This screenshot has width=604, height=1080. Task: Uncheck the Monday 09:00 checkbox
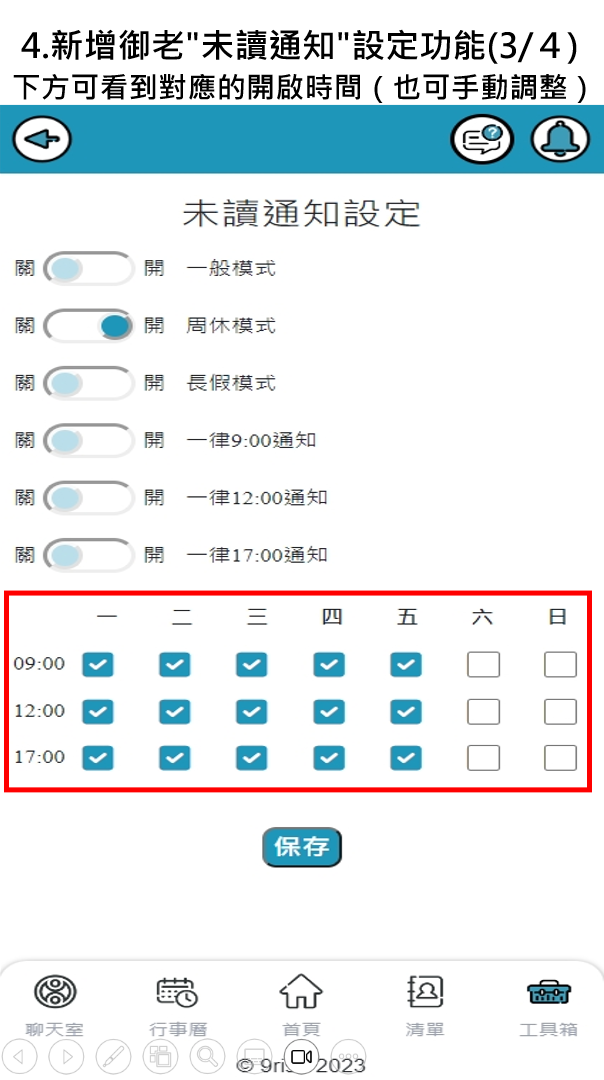[x=98, y=664]
